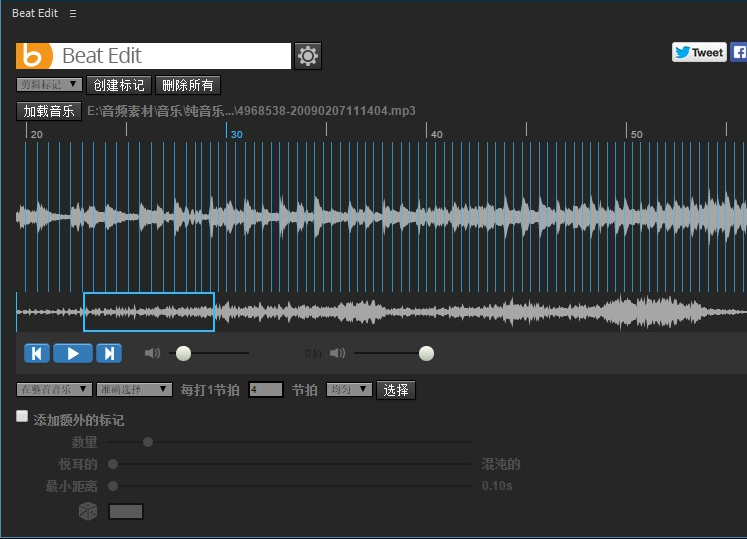Adjust the 最小距离 slider knob
747x539 pixels.
tap(113, 486)
